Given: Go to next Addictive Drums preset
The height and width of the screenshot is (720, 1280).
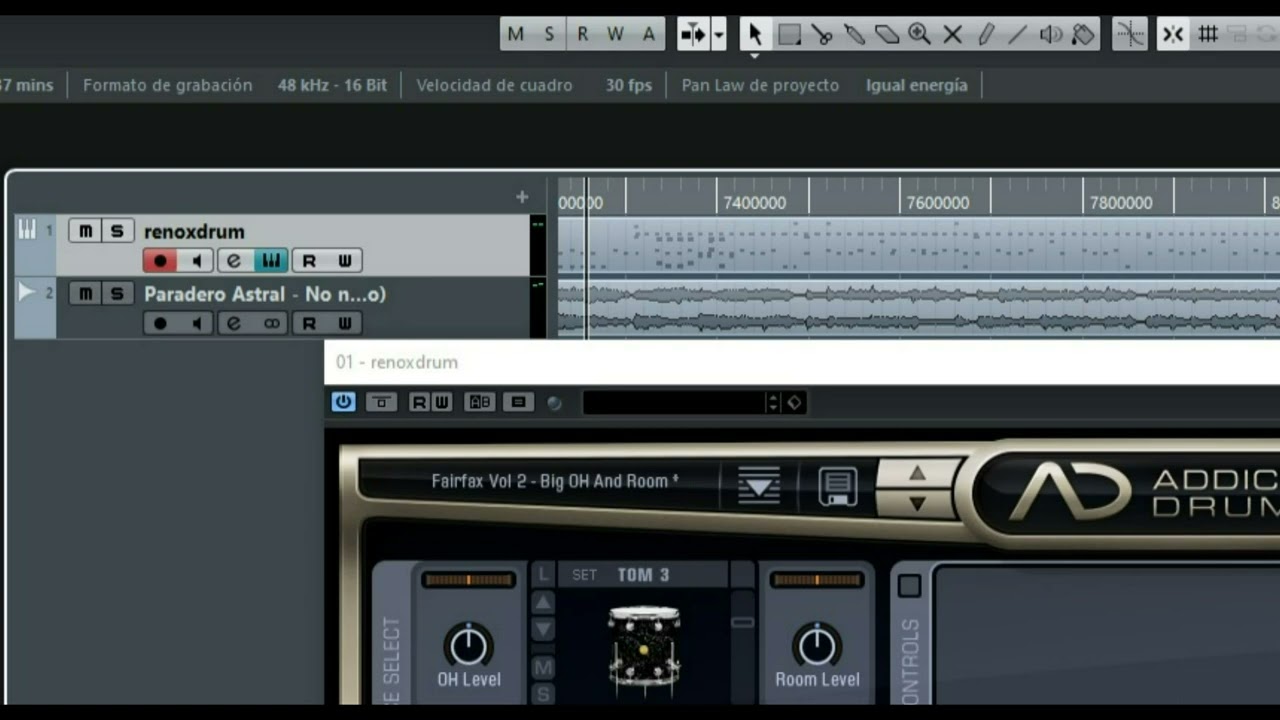Looking at the screenshot, I should (x=917, y=503).
